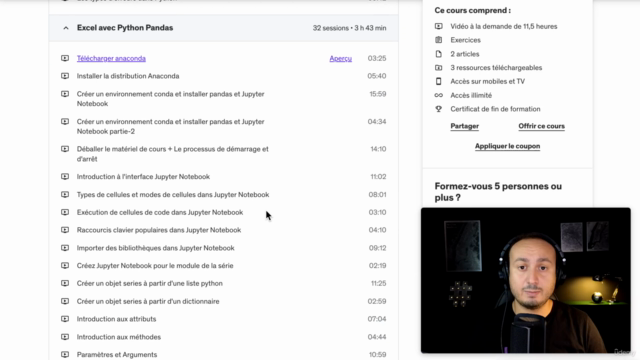
Task: Click Appliquer le coupon
Action: tap(507, 146)
